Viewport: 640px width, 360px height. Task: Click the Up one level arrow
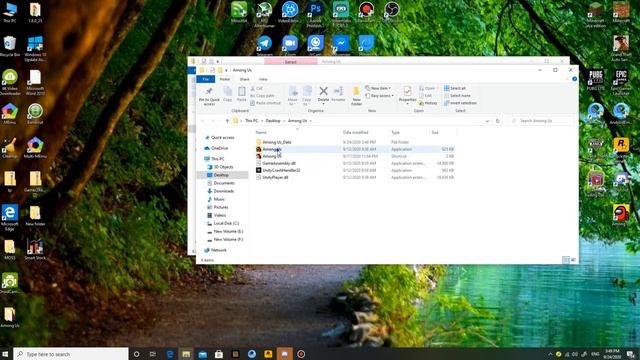click(227, 121)
